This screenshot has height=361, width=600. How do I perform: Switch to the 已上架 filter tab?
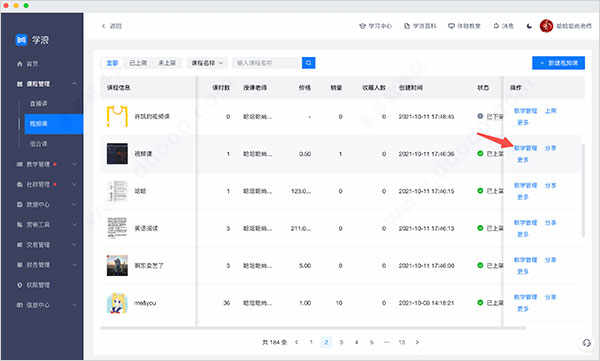click(138, 63)
